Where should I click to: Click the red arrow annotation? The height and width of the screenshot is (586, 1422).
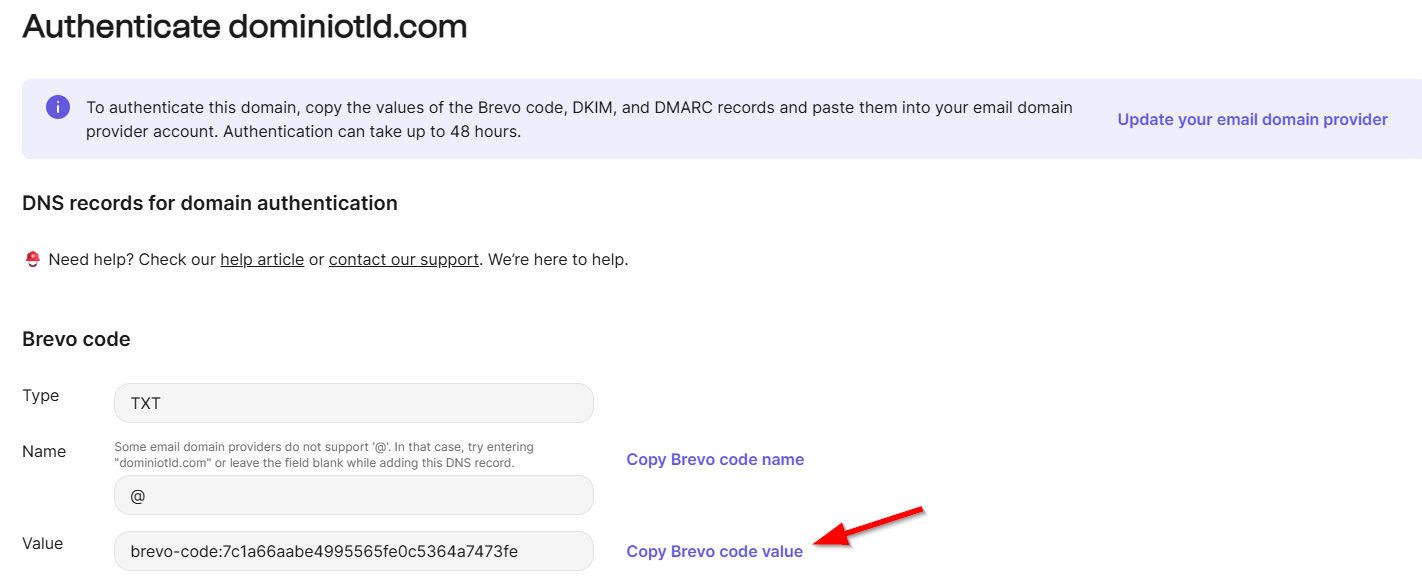(x=869, y=527)
